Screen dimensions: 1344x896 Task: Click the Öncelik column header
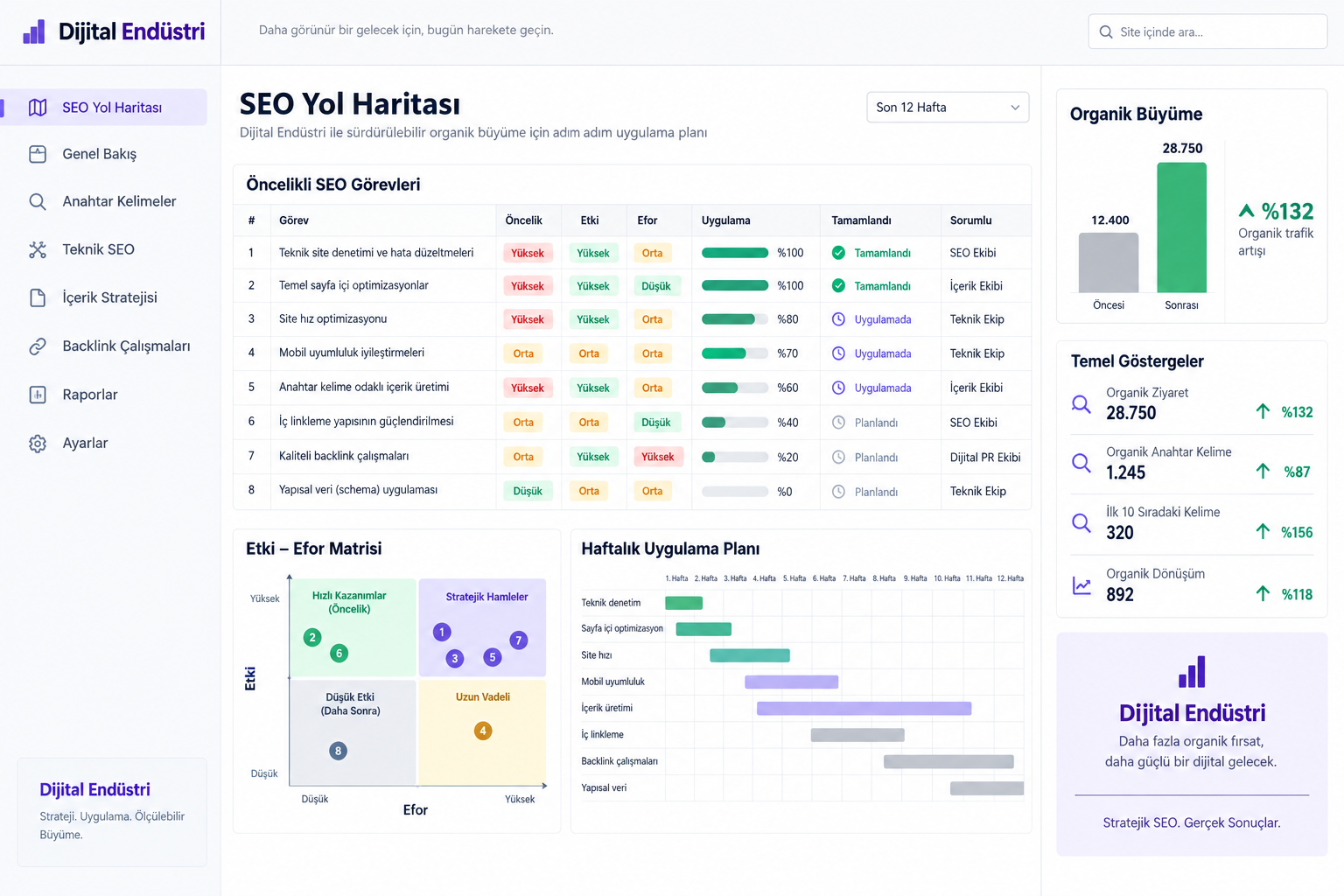pos(523,220)
